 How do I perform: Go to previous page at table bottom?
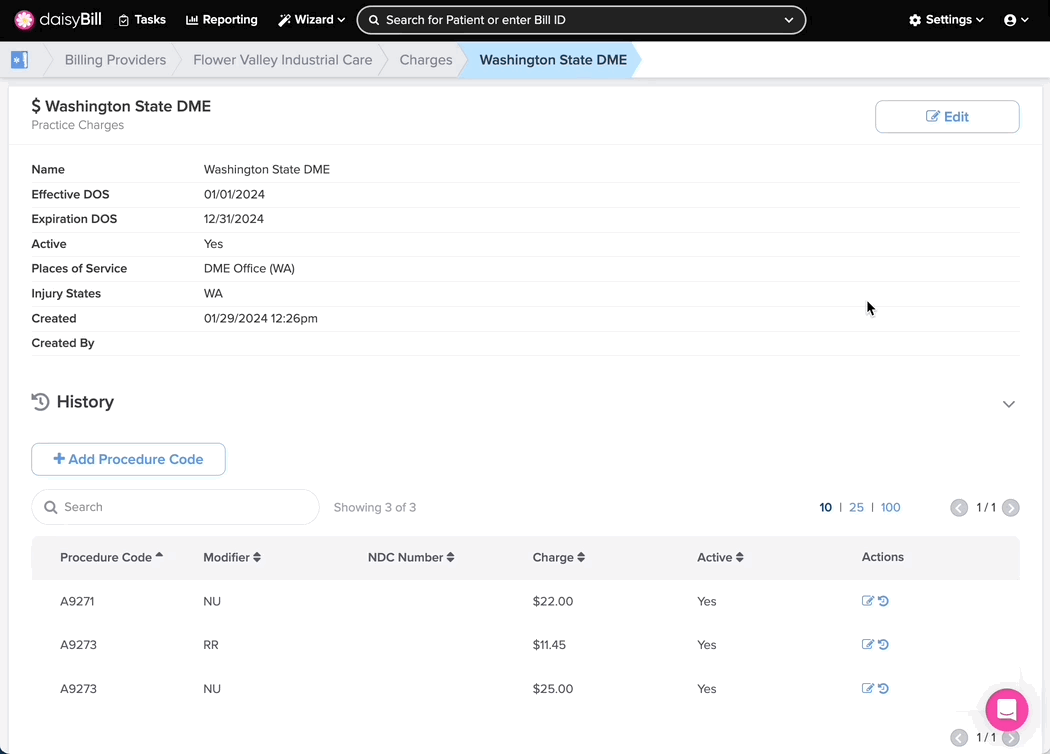tap(959, 737)
